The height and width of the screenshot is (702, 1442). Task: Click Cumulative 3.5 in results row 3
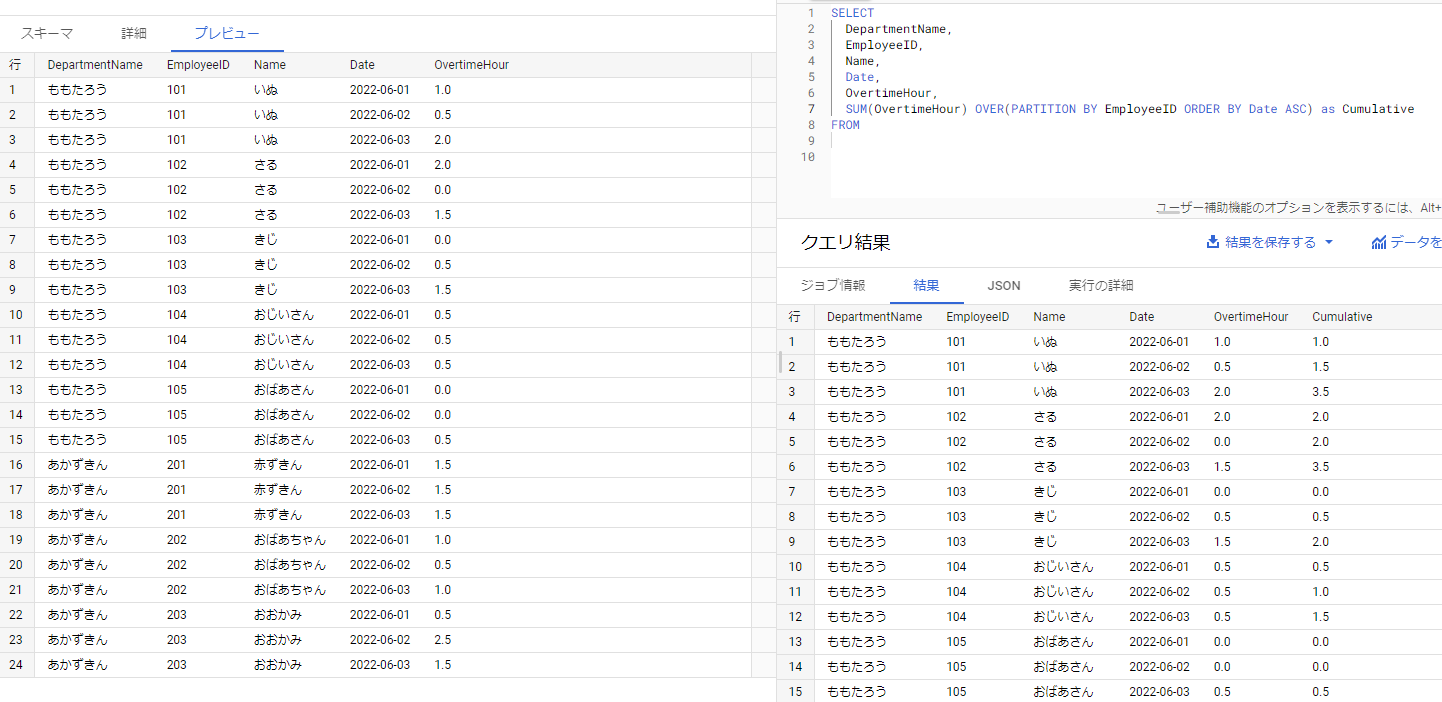coord(1321,392)
